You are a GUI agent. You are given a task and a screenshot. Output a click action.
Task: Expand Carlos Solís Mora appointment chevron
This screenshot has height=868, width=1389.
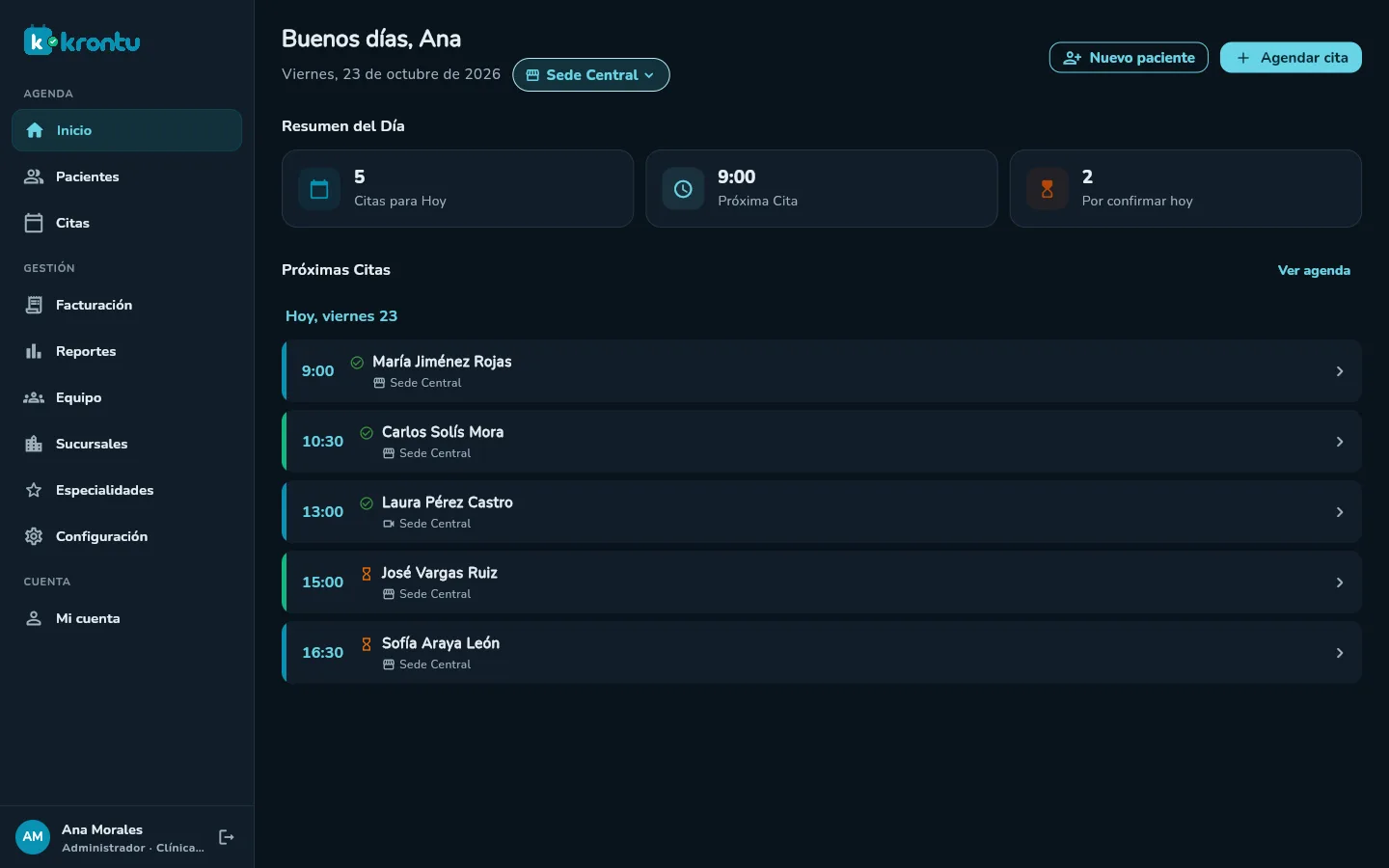[x=1340, y=442]
